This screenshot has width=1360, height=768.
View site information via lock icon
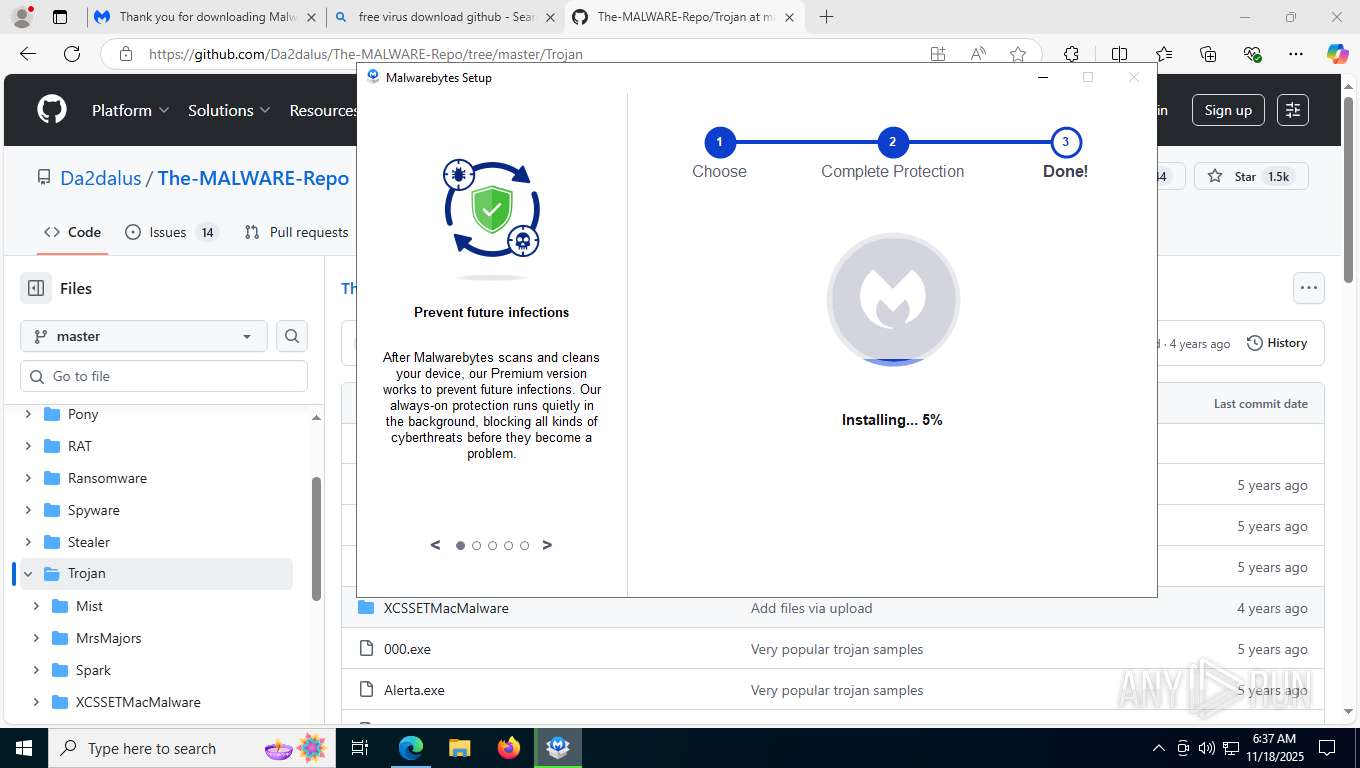(x=125, y=54)
